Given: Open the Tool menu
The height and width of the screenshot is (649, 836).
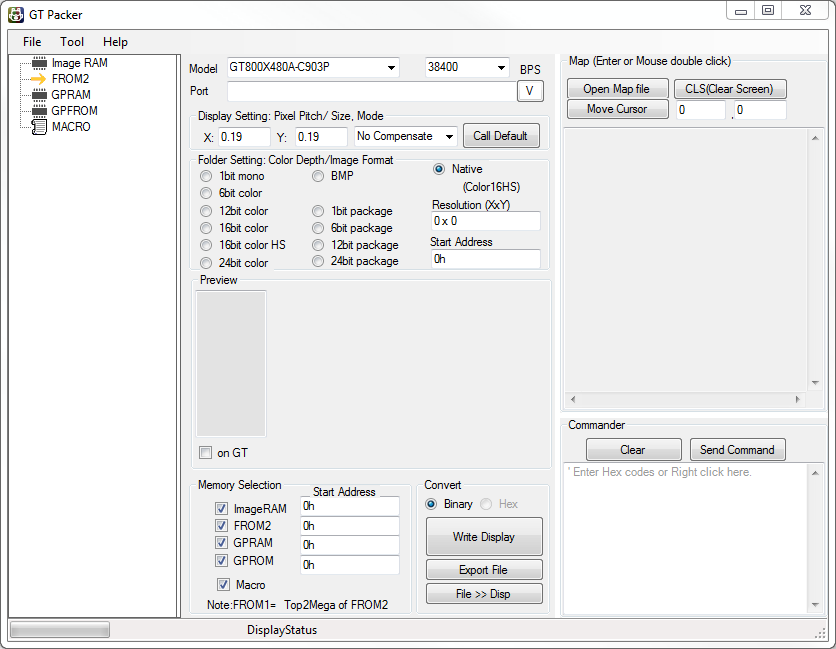Looking at the screenshot, I should click(72, 42).
